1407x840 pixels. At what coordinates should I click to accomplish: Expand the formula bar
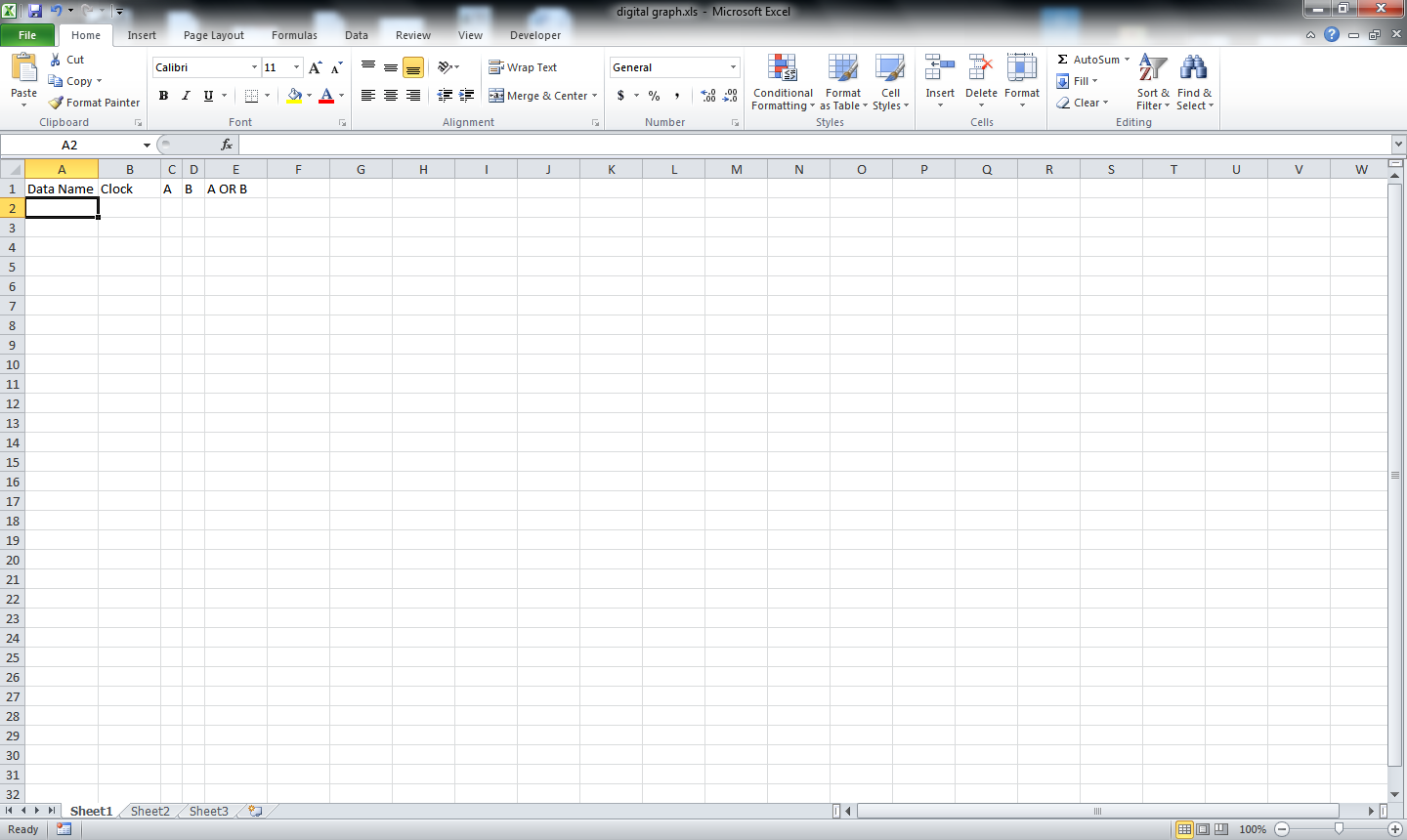point(1398,145)
